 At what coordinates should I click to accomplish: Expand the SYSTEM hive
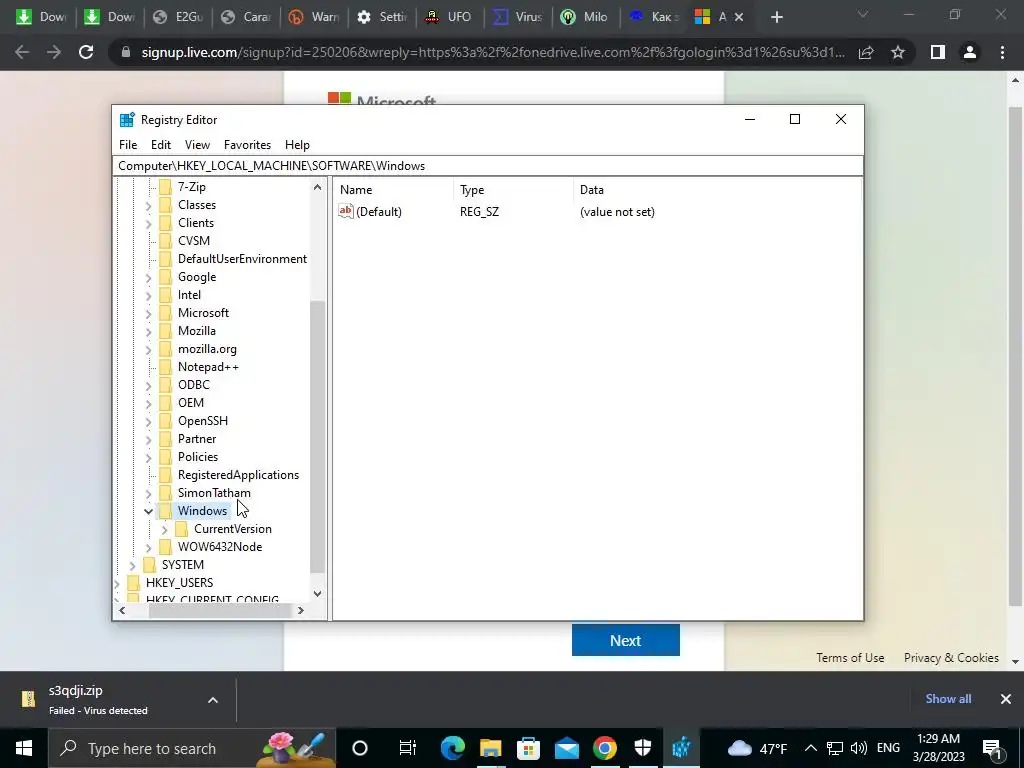(133, 566)
